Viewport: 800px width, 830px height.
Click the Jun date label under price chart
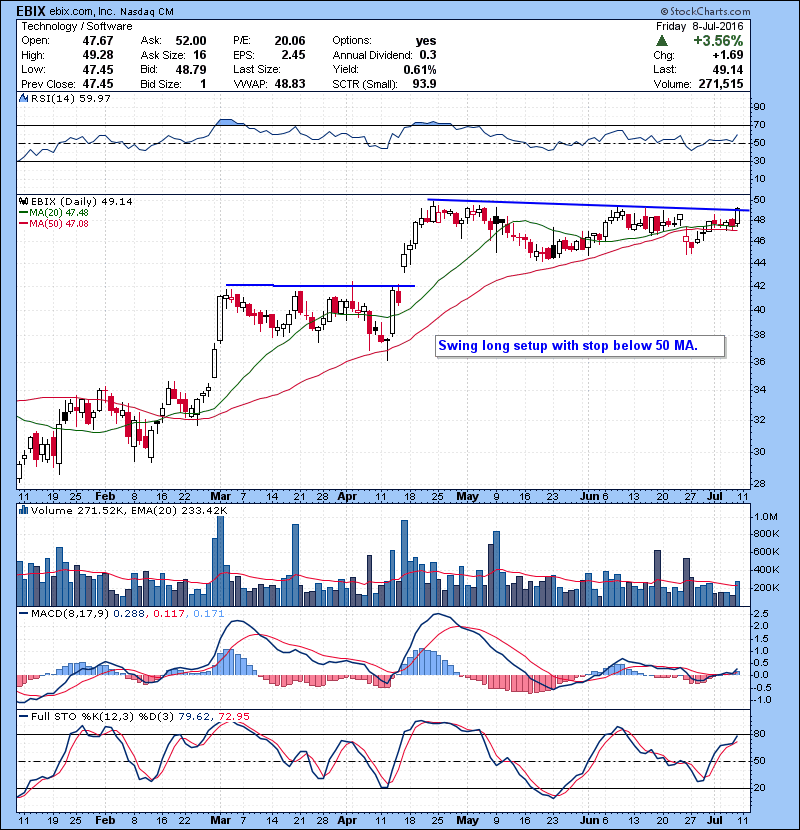coord(589,497)
